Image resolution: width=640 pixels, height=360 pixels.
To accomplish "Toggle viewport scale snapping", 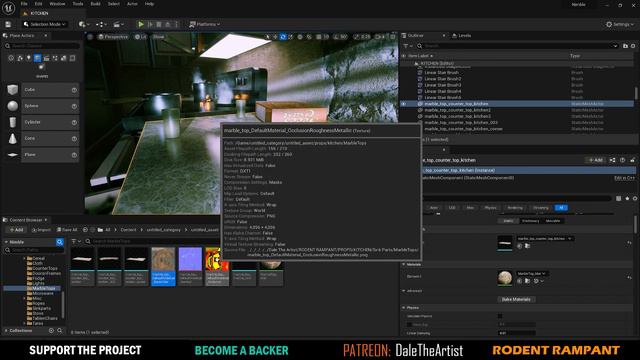I will click(x=356, y=37).
